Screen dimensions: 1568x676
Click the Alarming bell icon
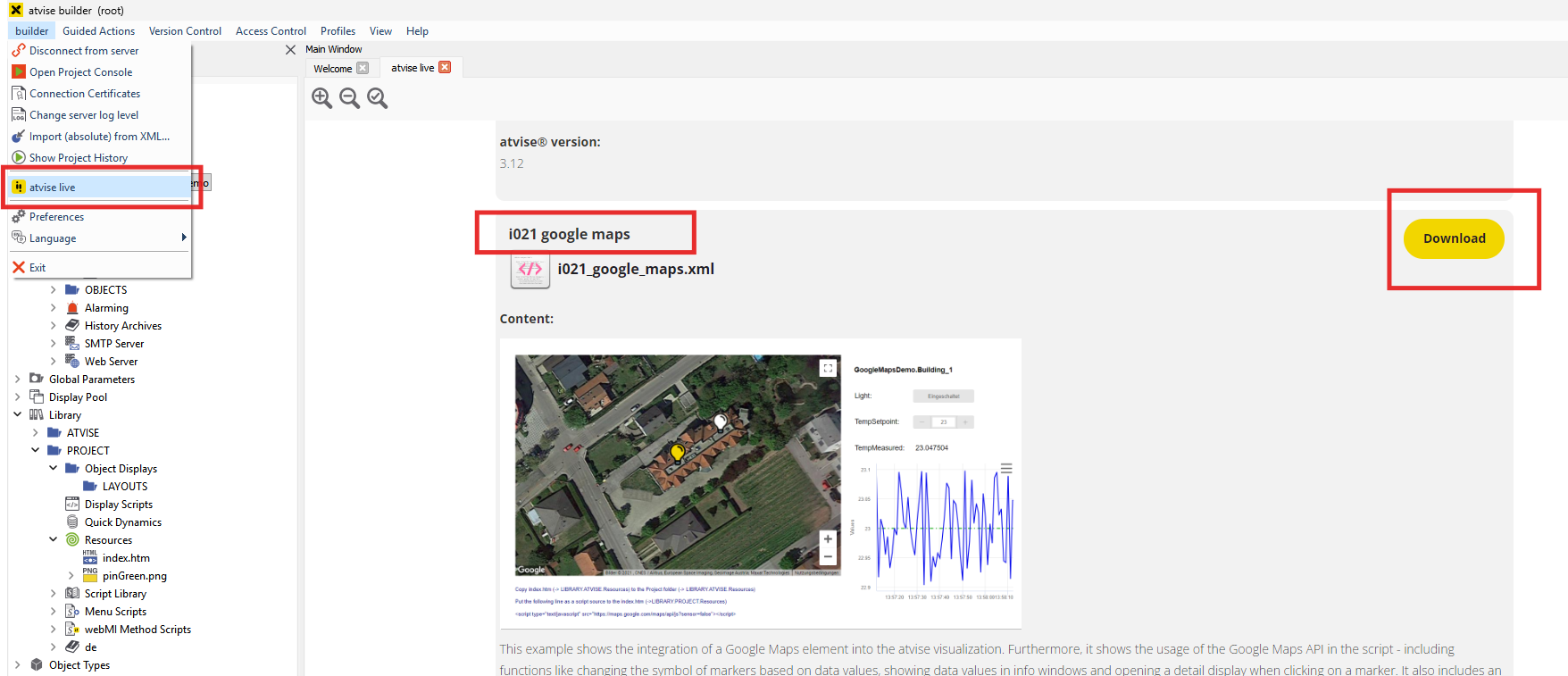click(72, 308)
